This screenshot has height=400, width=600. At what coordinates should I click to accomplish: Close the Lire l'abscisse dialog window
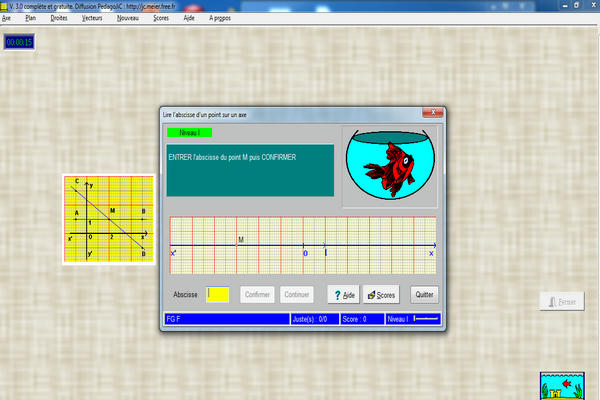tap(431, 114)
